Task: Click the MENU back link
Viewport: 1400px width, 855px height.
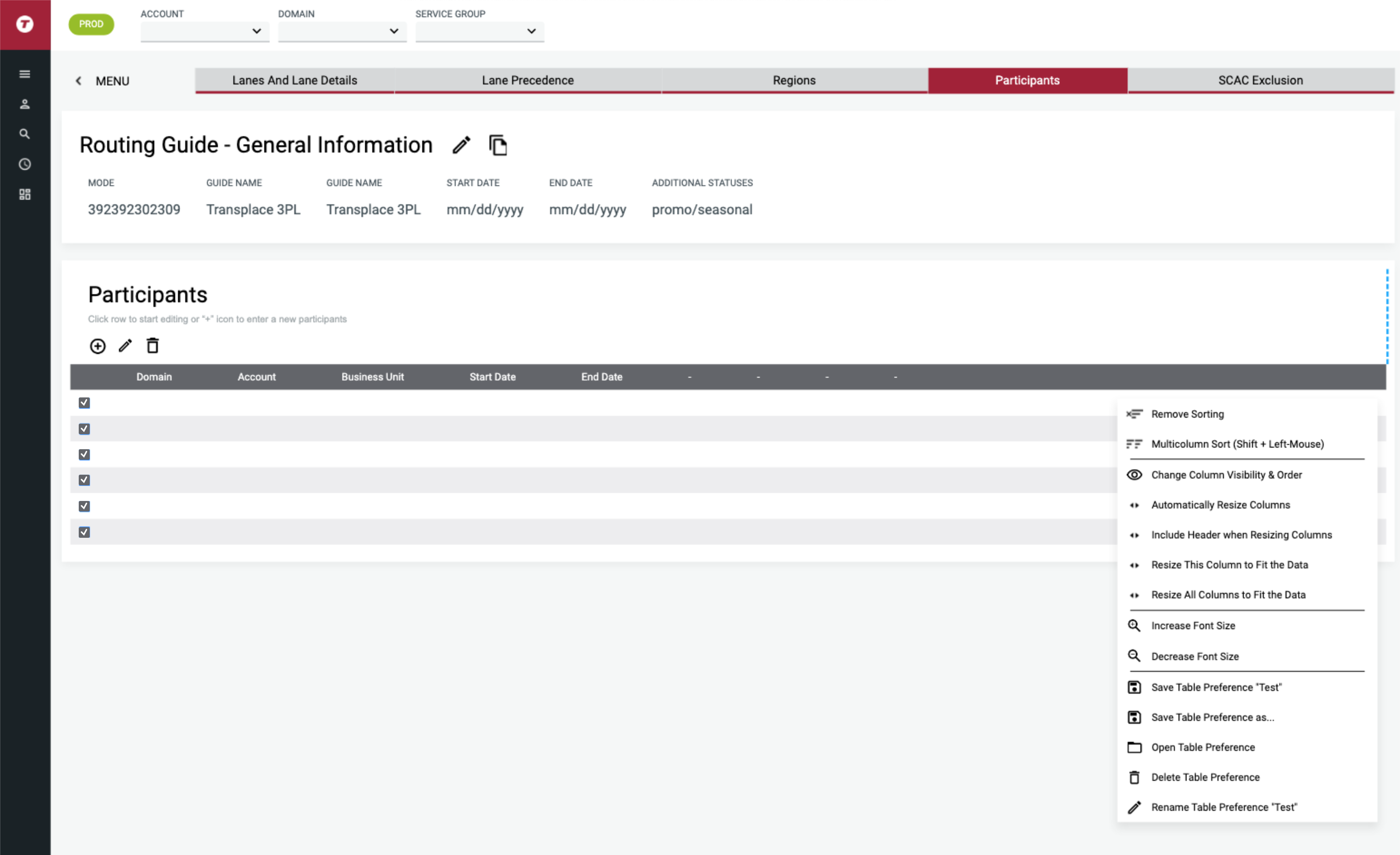Action: tap(113, 81)
